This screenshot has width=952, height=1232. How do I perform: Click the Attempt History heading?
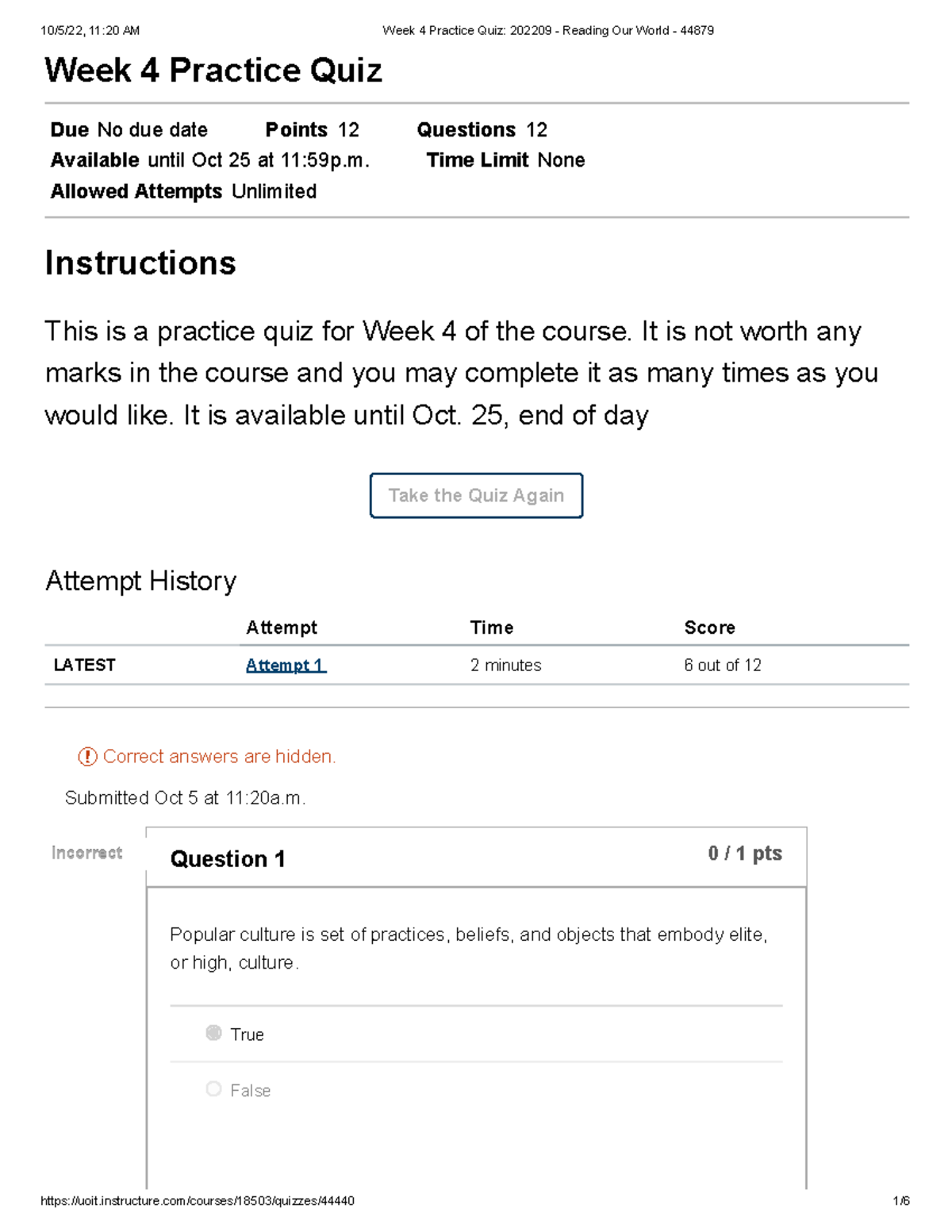pos(141,581)
